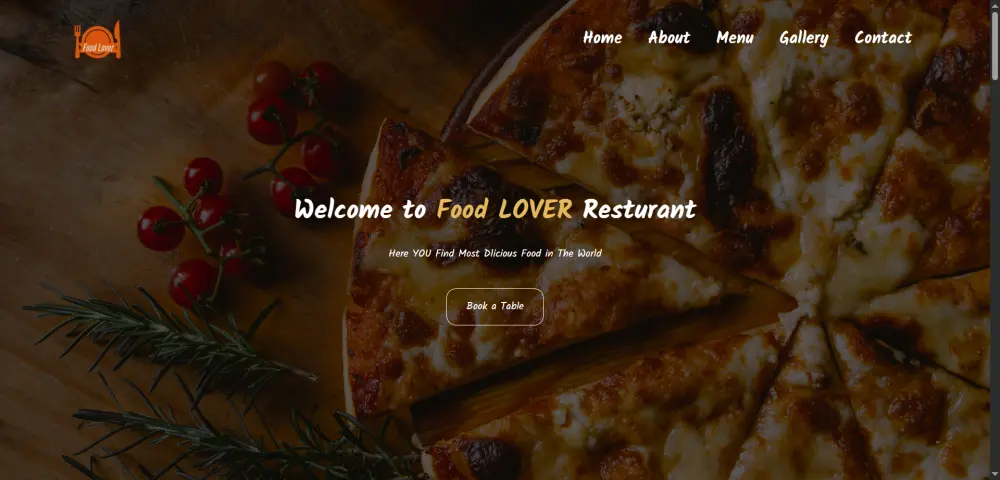Click the Book a Table button
Viewport: 1000px width, 480px height.
click(495, 307)
